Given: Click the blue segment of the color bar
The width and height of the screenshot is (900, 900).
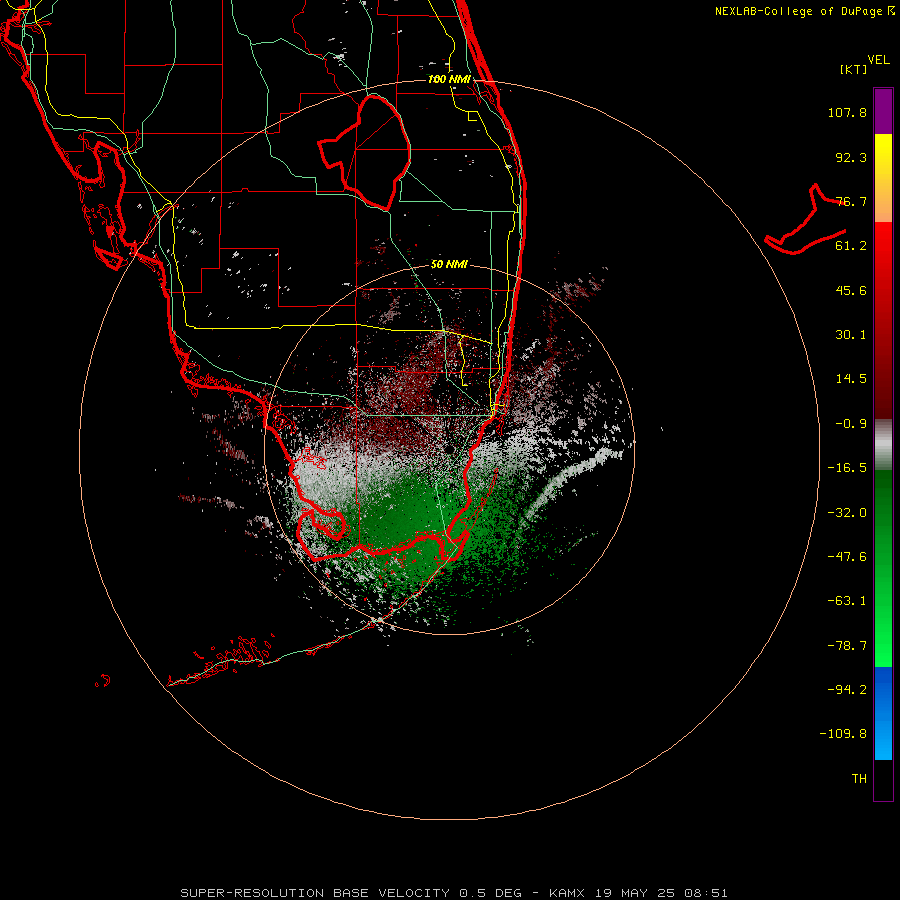Looking at the screenshot, I should click(x=883, y=713).
